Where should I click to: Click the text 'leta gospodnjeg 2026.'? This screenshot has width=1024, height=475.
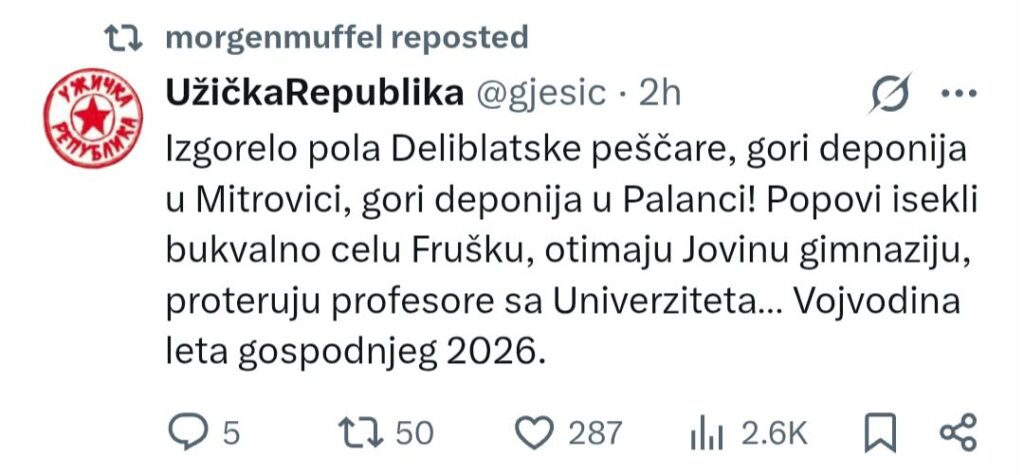pyautogui.click(x=355, y=354)
